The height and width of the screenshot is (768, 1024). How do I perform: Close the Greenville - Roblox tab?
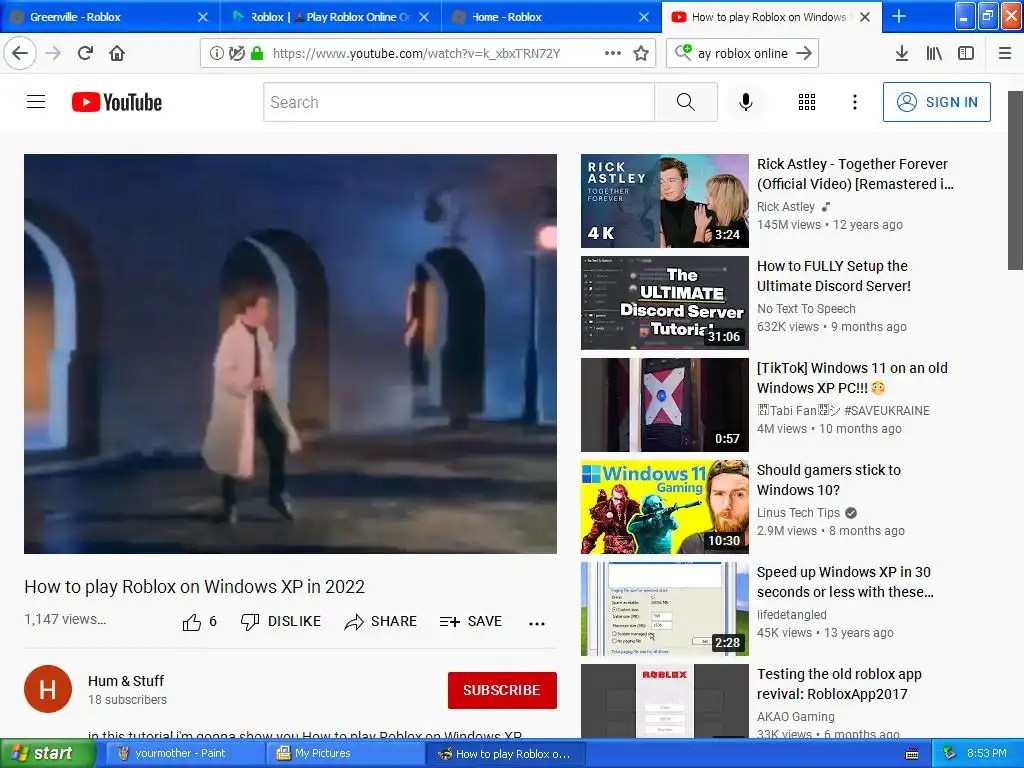click(x=203, y=17)
